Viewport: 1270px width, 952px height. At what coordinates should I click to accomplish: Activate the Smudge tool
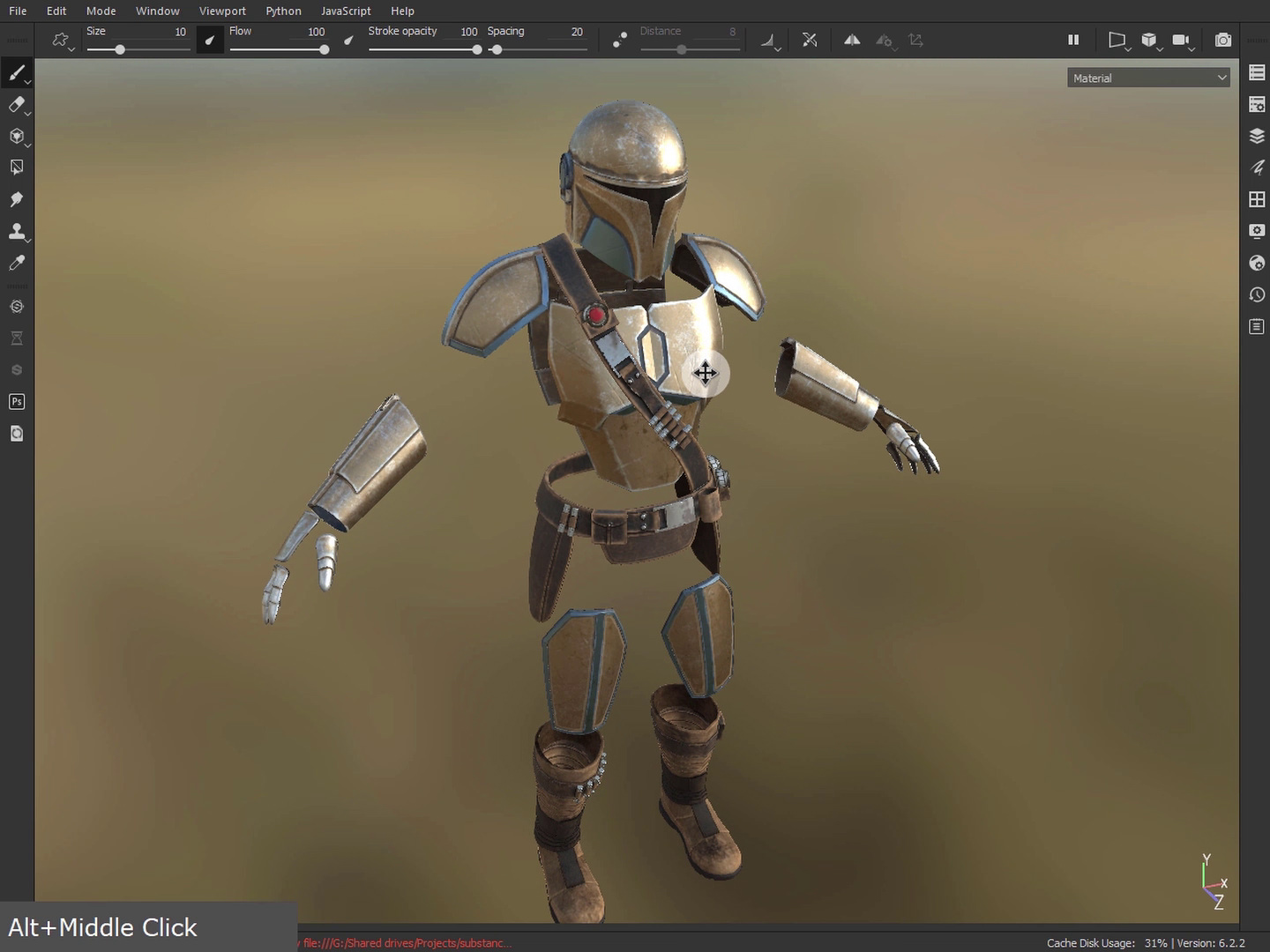pos(16,200)
